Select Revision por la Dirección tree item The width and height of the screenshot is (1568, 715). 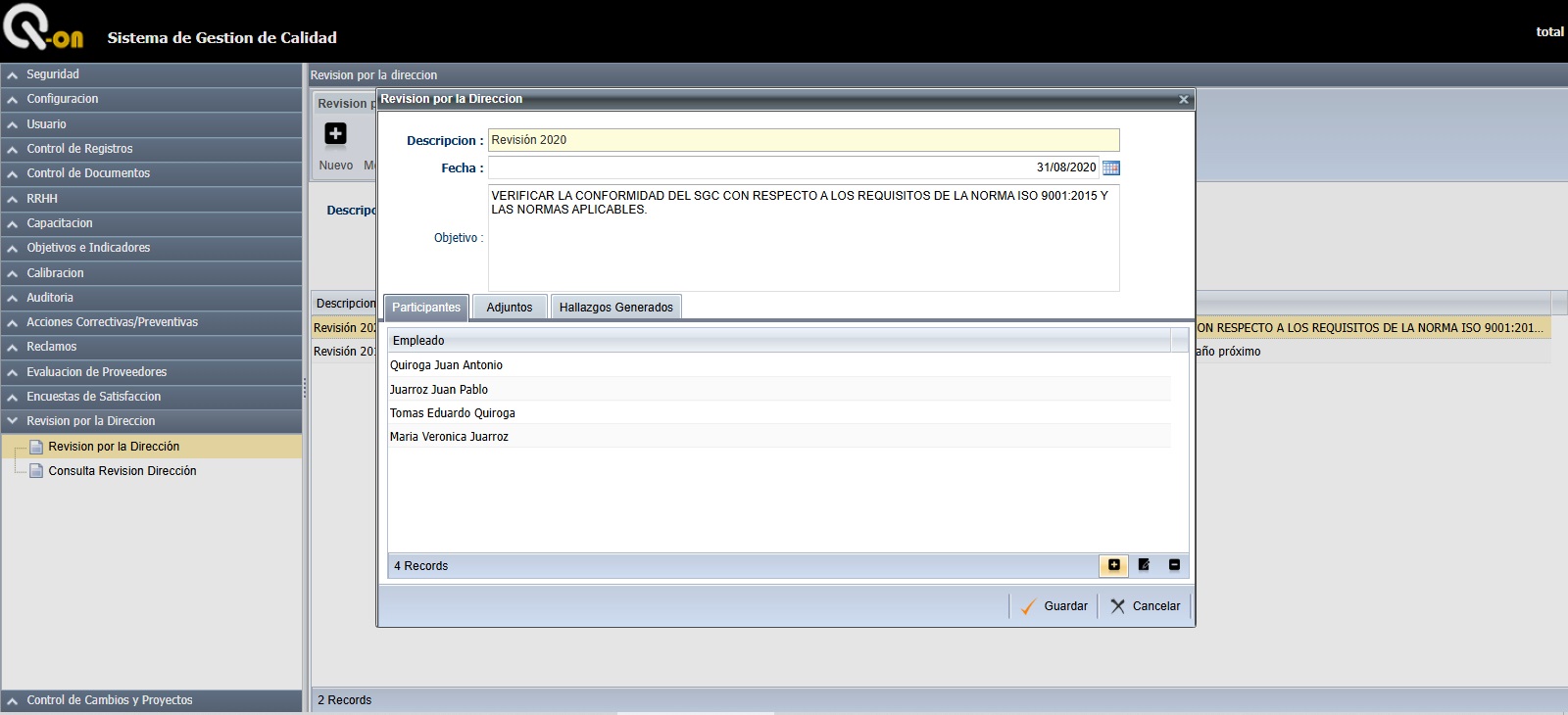(x=114, y=447)
